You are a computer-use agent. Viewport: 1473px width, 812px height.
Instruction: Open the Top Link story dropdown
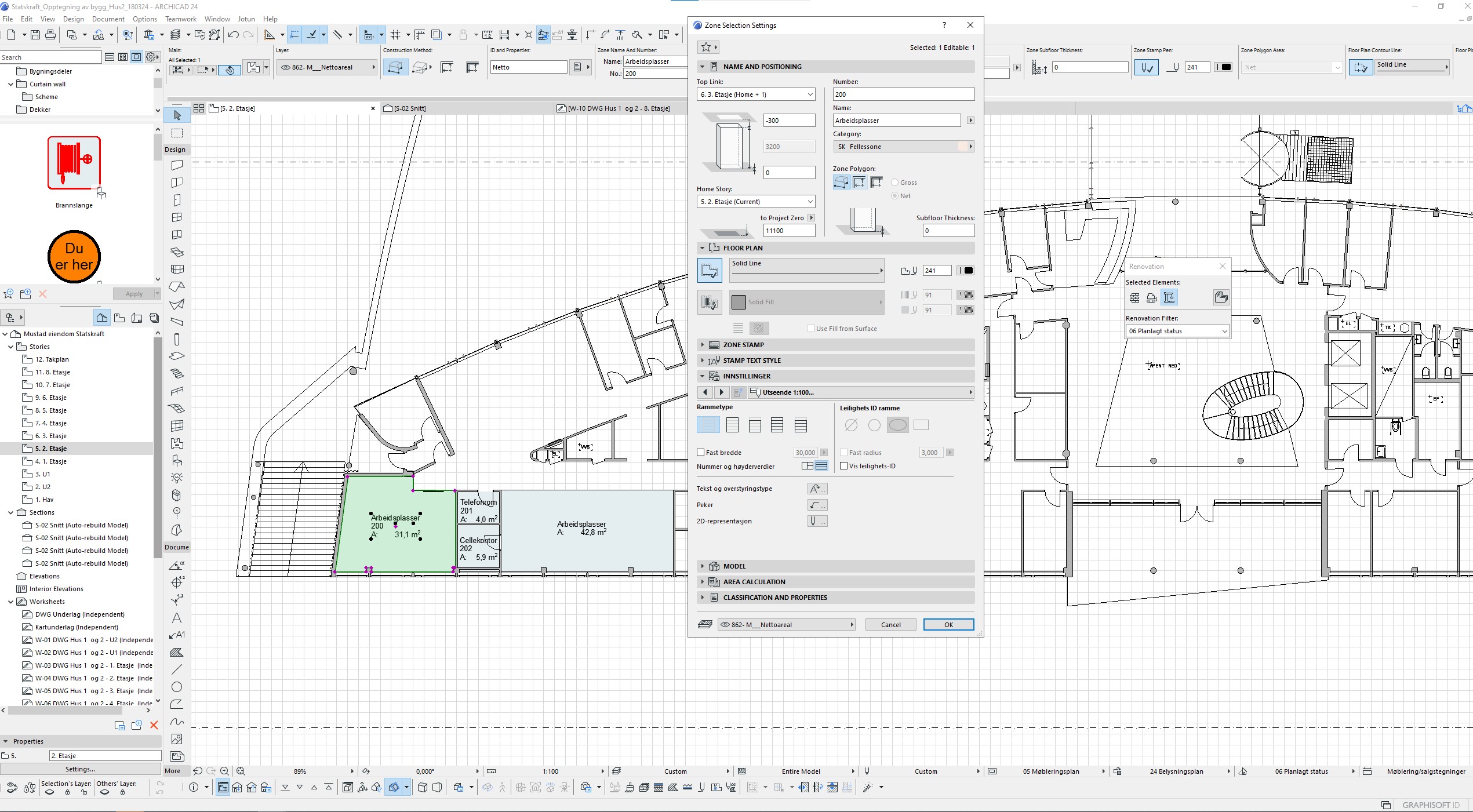click(756, 94)
